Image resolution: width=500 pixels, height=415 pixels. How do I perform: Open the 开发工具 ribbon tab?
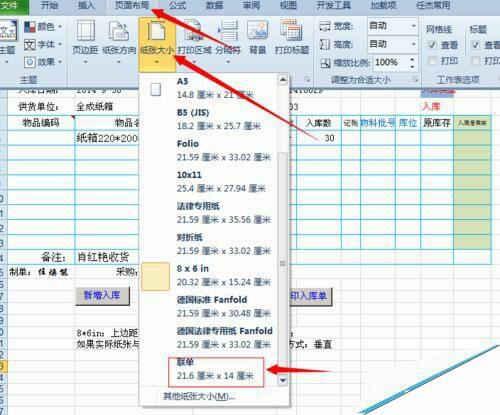(333, 5)
